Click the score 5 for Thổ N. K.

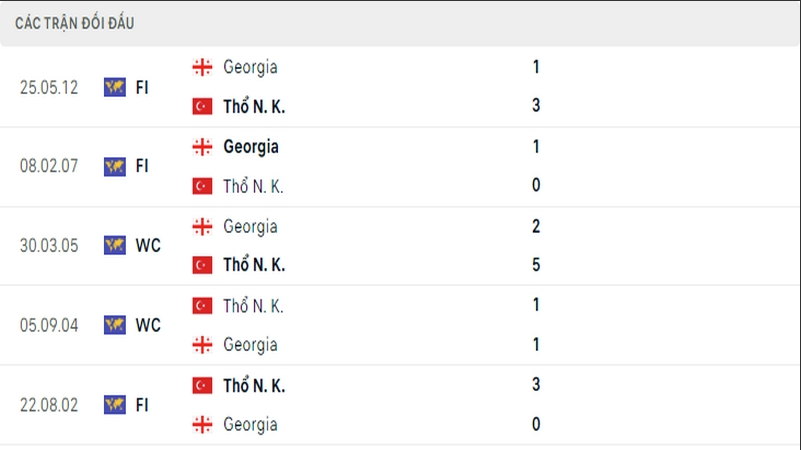click(x=536, y=265)
